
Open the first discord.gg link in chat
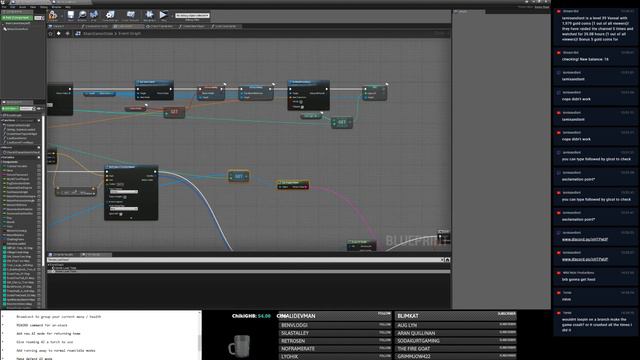(584, 239)
